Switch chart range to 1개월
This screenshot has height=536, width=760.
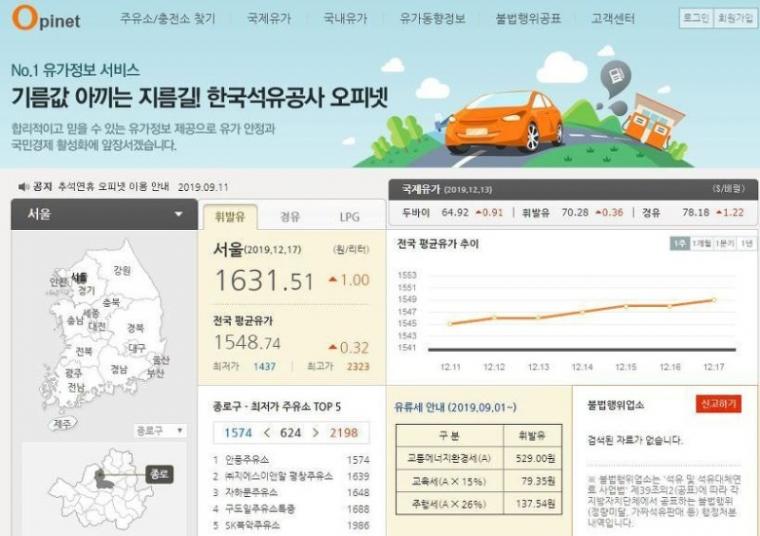tap(701, 243)
